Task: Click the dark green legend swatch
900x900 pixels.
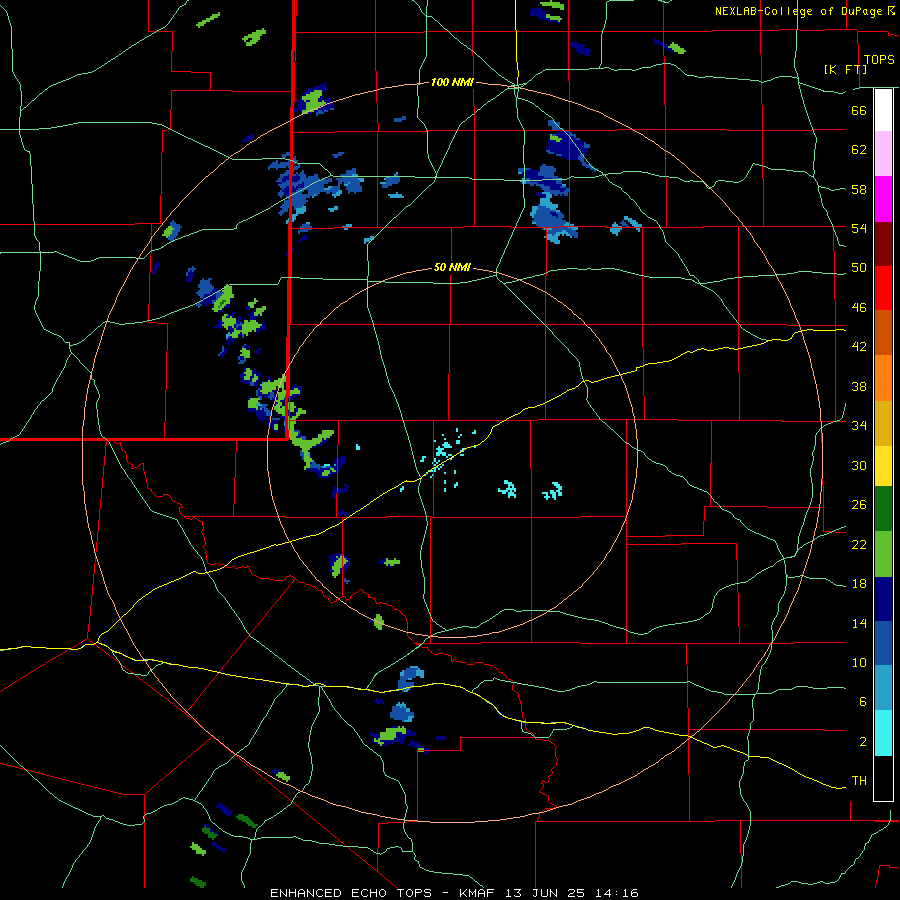Action: point(883,509)
